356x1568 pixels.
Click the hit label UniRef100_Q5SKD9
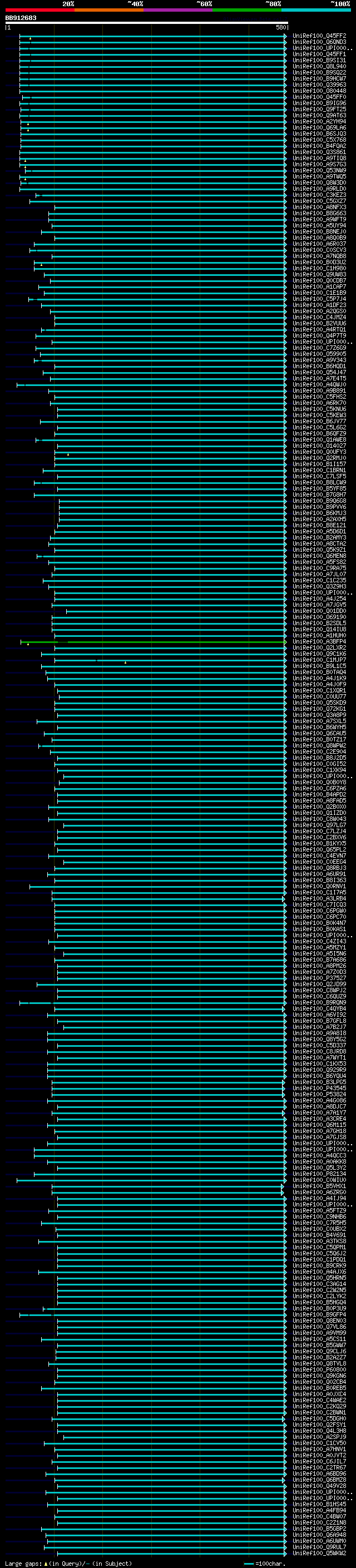pyautogui.click(x=319, y=703)
